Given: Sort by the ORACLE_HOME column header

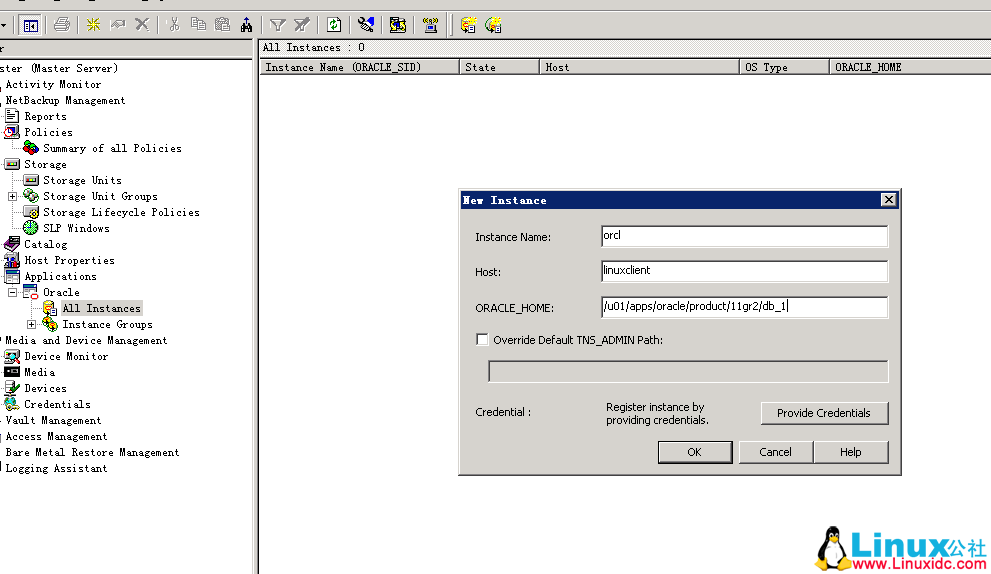Looking at the screenshot, I should tap(910, 67).
